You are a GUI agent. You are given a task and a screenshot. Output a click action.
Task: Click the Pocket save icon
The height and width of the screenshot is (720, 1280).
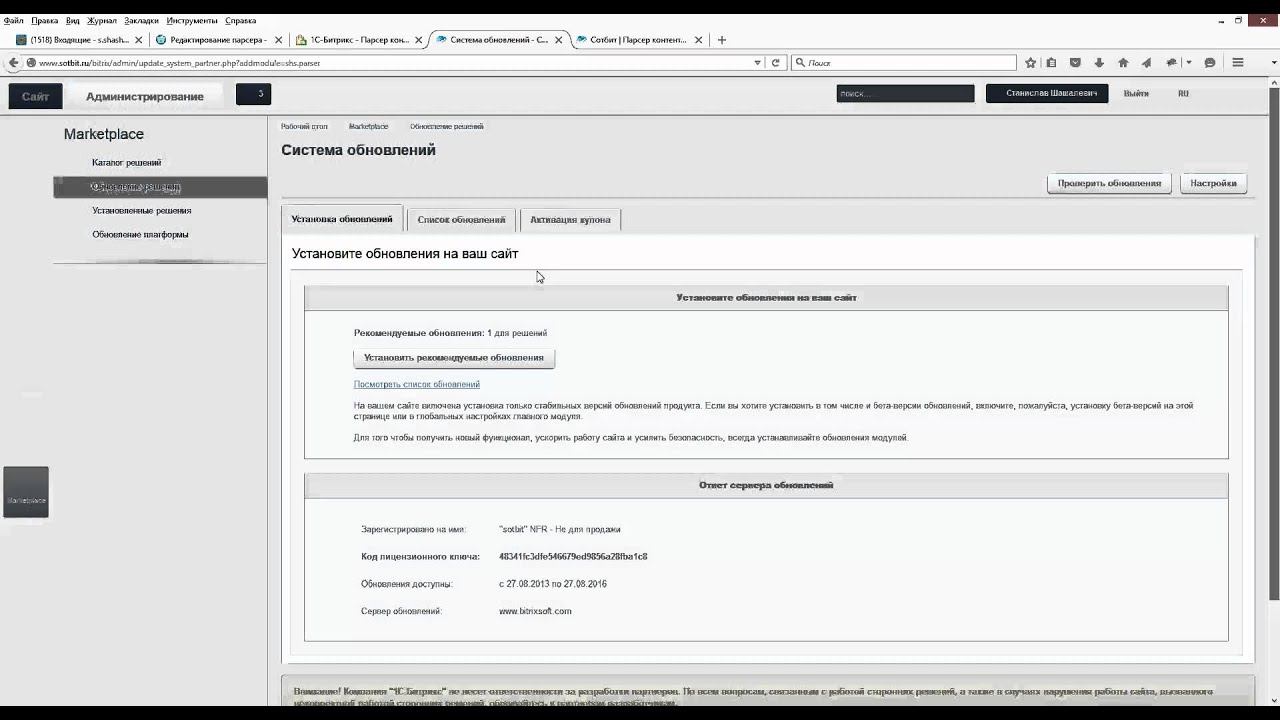pos(1075,62)
